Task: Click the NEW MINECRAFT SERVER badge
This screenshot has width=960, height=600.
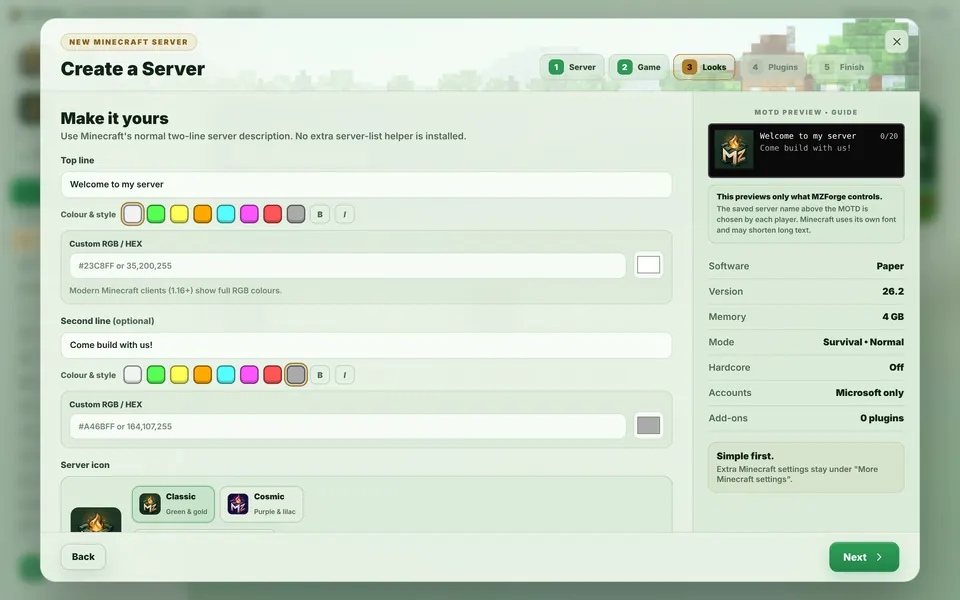Action: pyautogui.click(x=129, y=42)
